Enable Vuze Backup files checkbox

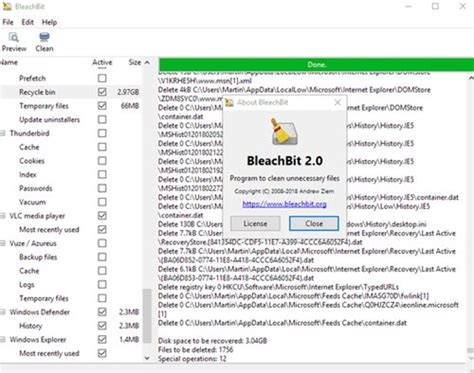(x=102, y=257)
